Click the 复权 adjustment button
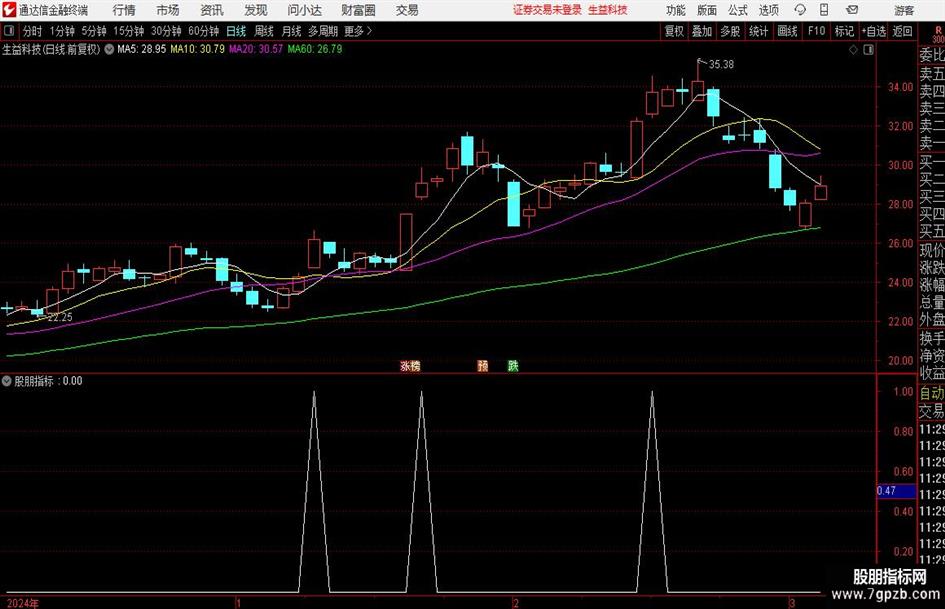This screenshot has width=945, height=609. point(674,31)
